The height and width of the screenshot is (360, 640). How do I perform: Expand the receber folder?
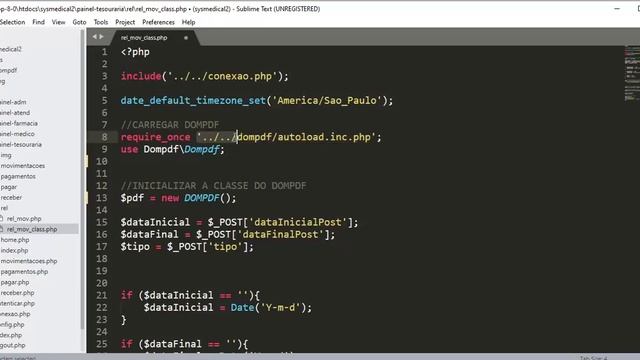[x=11, y=198]
